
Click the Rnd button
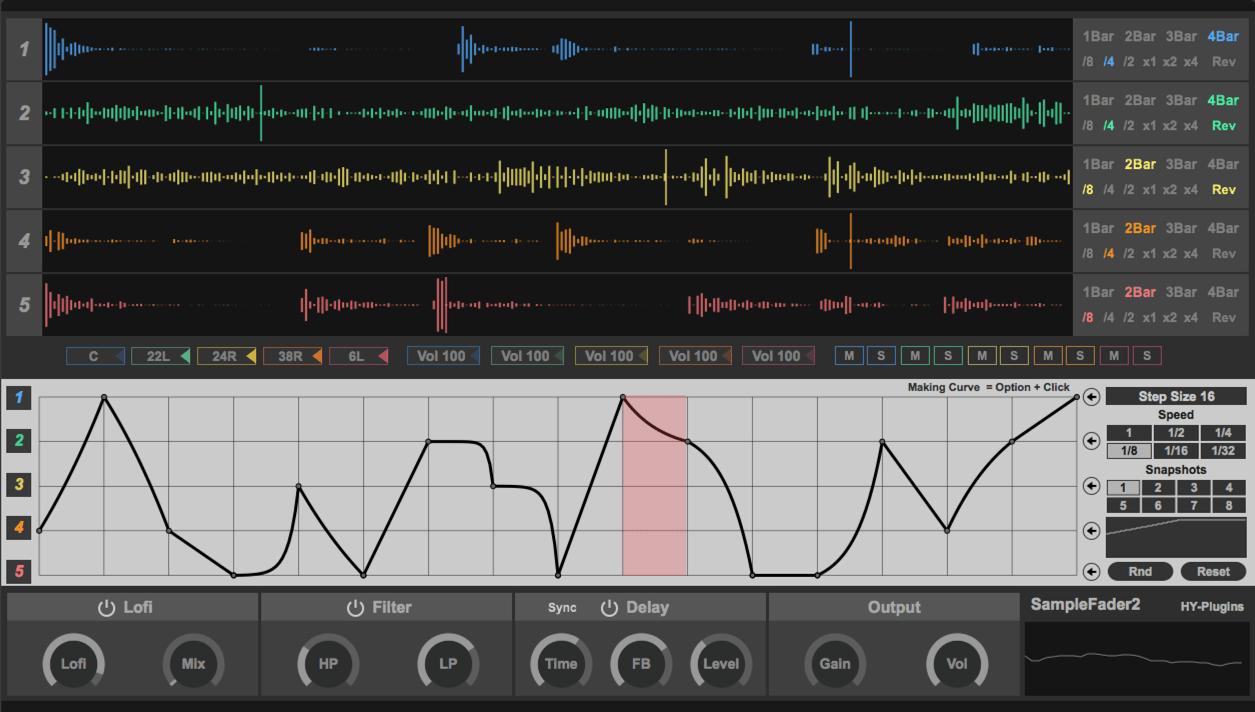1139,572
